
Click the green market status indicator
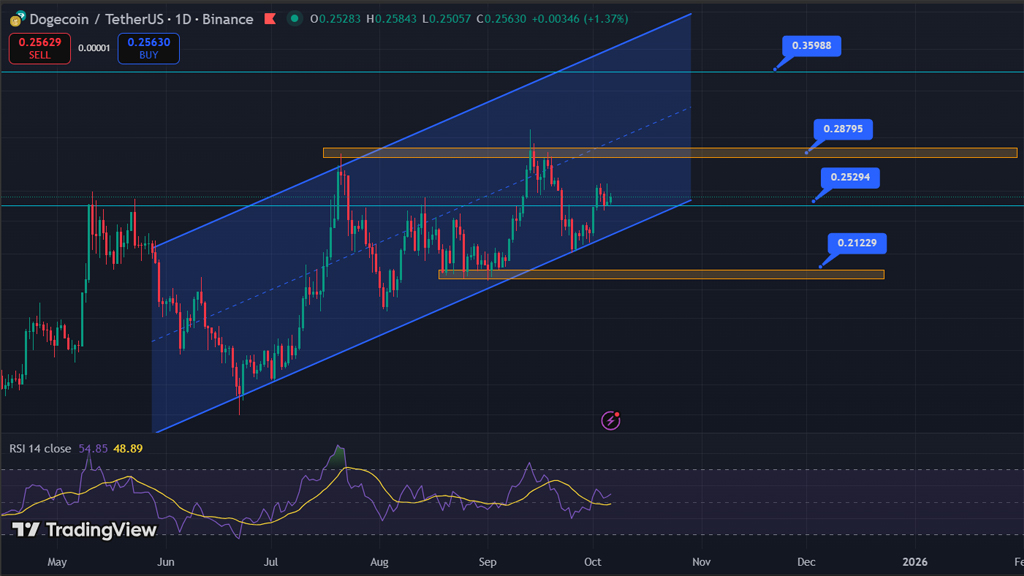(x=293, y=19)
